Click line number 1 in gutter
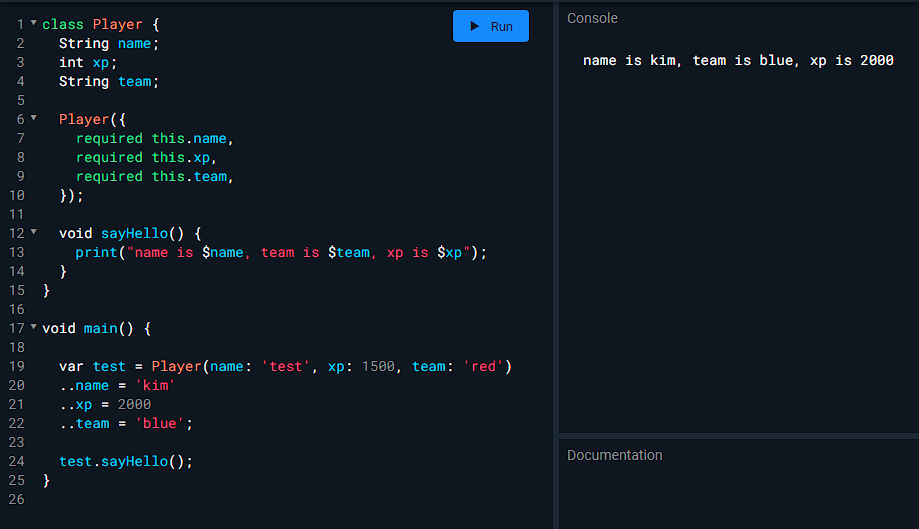This screenshot has height=529, width=919. [x=21, y=24]
